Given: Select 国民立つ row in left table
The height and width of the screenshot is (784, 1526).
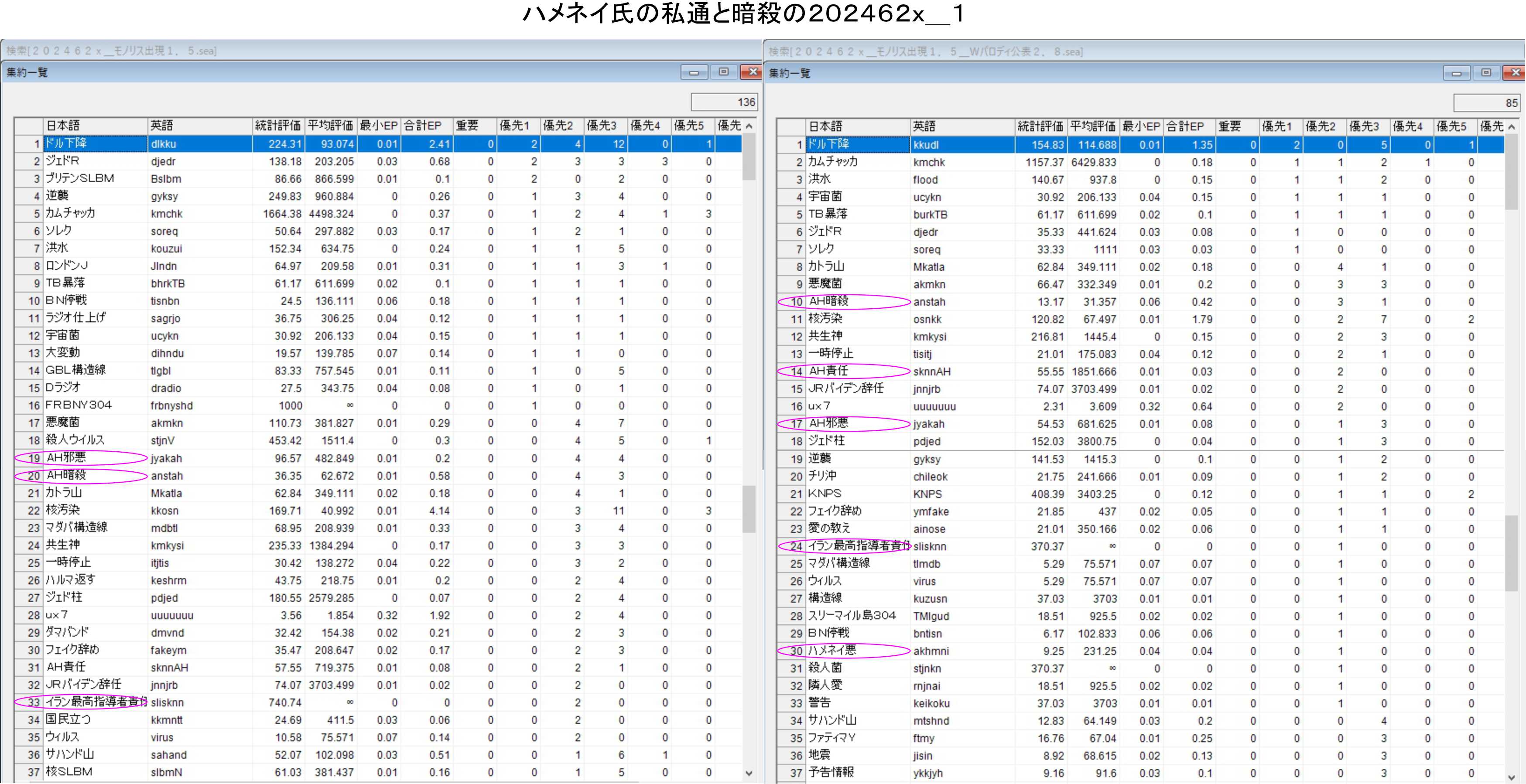Looking at the screenshot, I should pyautogui.click(x=378, y=720).
